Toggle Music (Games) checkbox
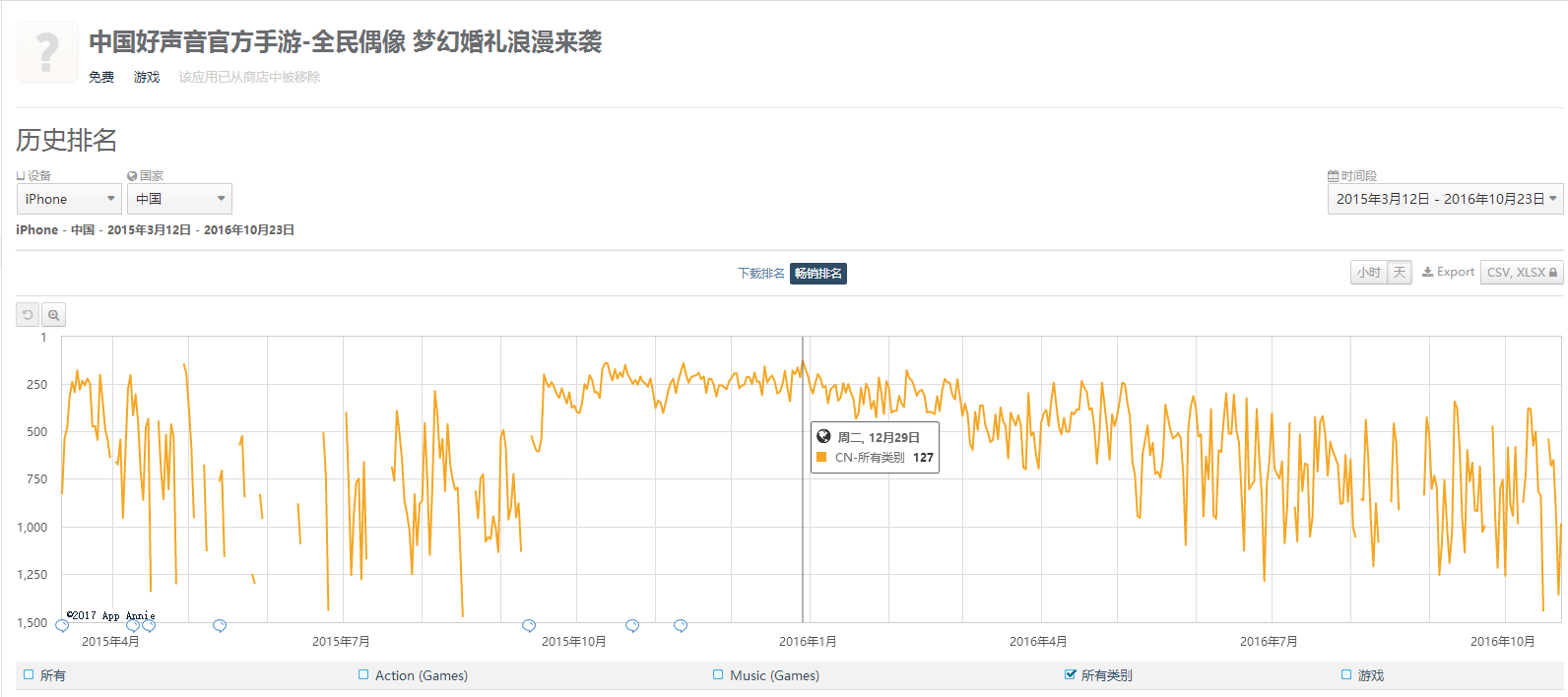 point(718,675)
